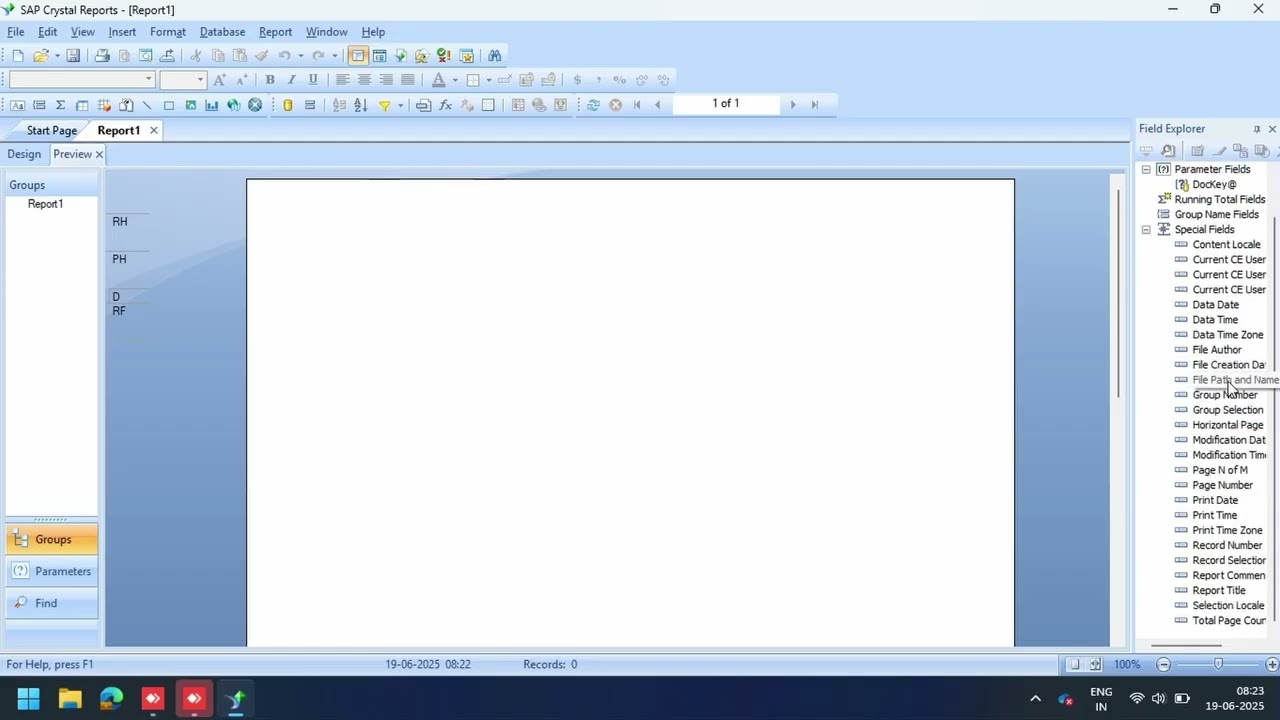Click the Insert Line icon

tap(147, 105)
